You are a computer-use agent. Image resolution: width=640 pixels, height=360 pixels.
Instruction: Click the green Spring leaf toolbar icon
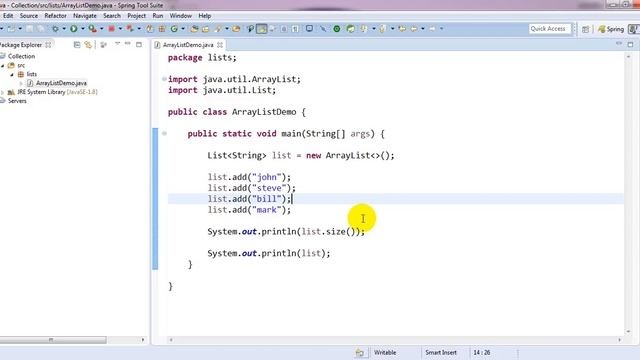pyautogui.click(x=351, y=29)
